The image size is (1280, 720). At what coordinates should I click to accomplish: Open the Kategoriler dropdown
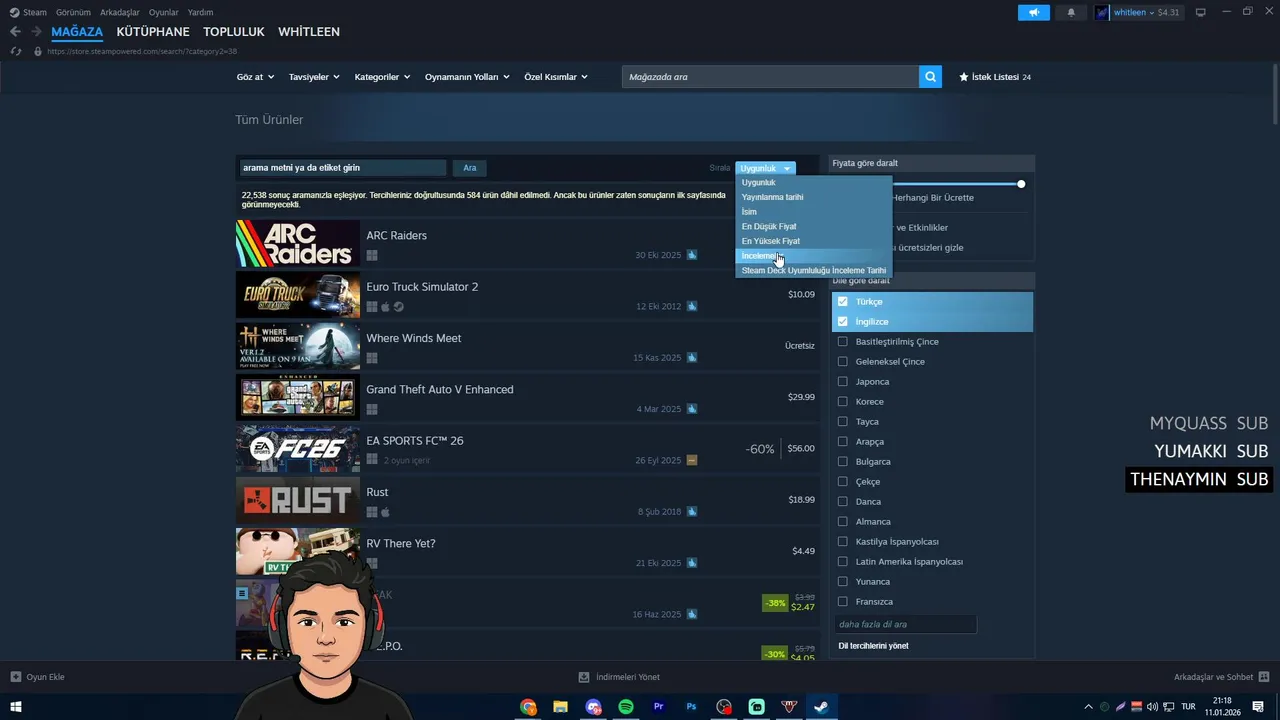point(382,77)
